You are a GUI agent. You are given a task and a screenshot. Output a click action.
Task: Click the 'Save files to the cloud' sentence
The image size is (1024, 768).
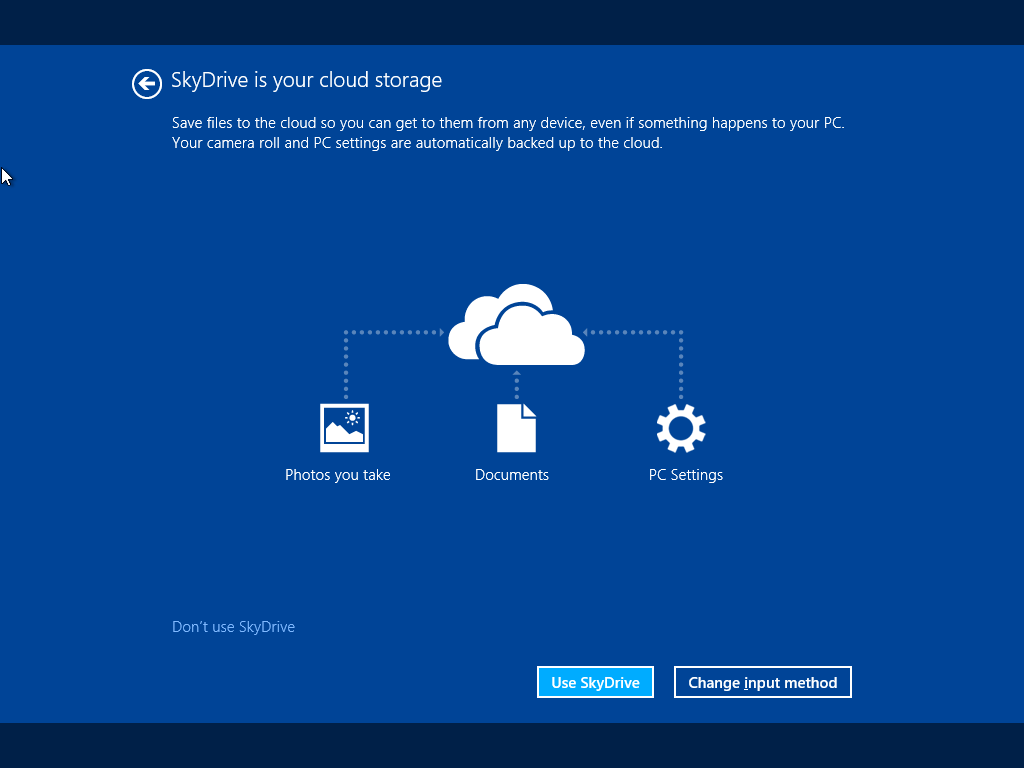pyautogui.click(x=508, y=123)
